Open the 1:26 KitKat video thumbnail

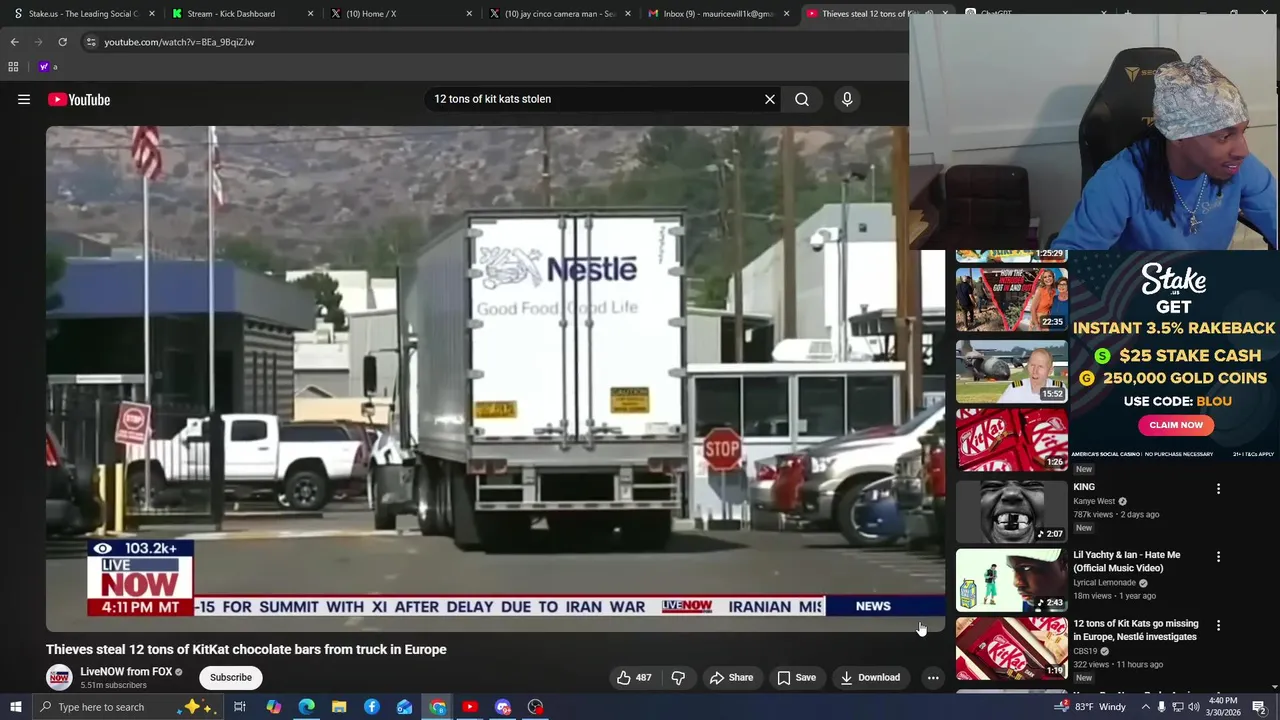1011,439
